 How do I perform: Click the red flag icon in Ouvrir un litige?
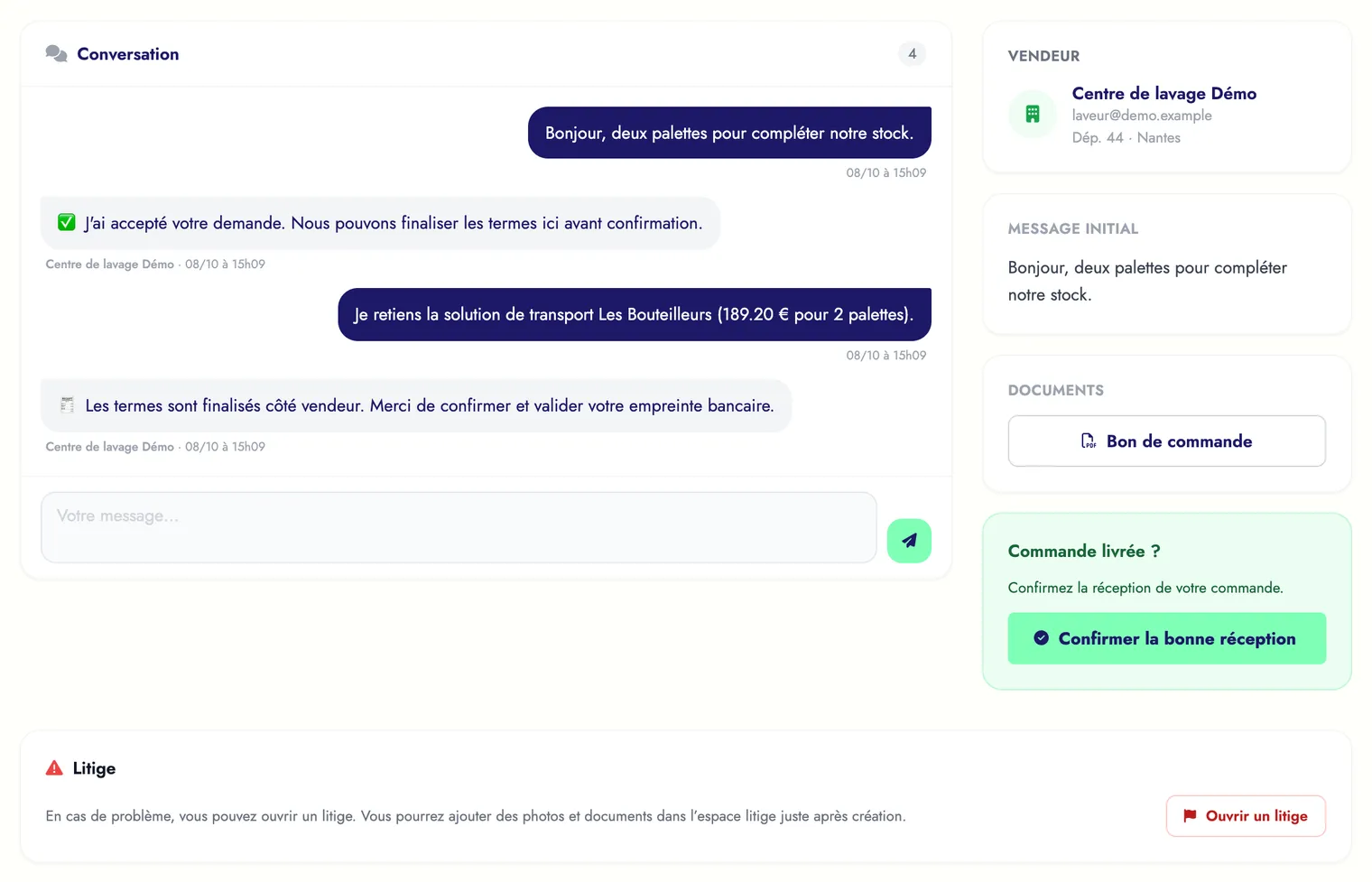pyautogui.click(x=1190, y=815)
